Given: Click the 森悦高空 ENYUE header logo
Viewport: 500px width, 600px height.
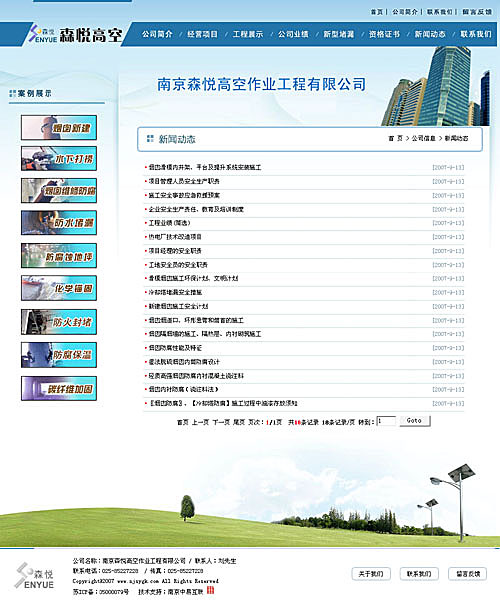Looking at the screenshot, I should [76, 34].
